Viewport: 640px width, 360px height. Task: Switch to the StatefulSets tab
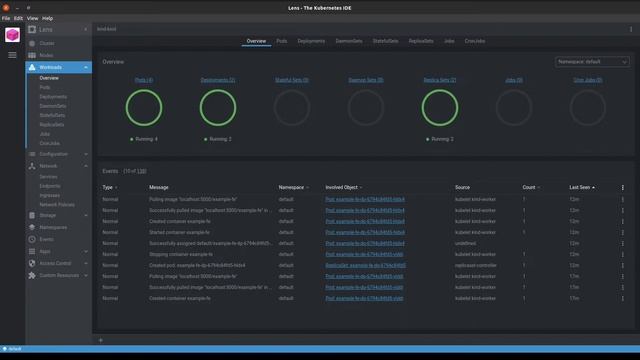click(385, 41)
